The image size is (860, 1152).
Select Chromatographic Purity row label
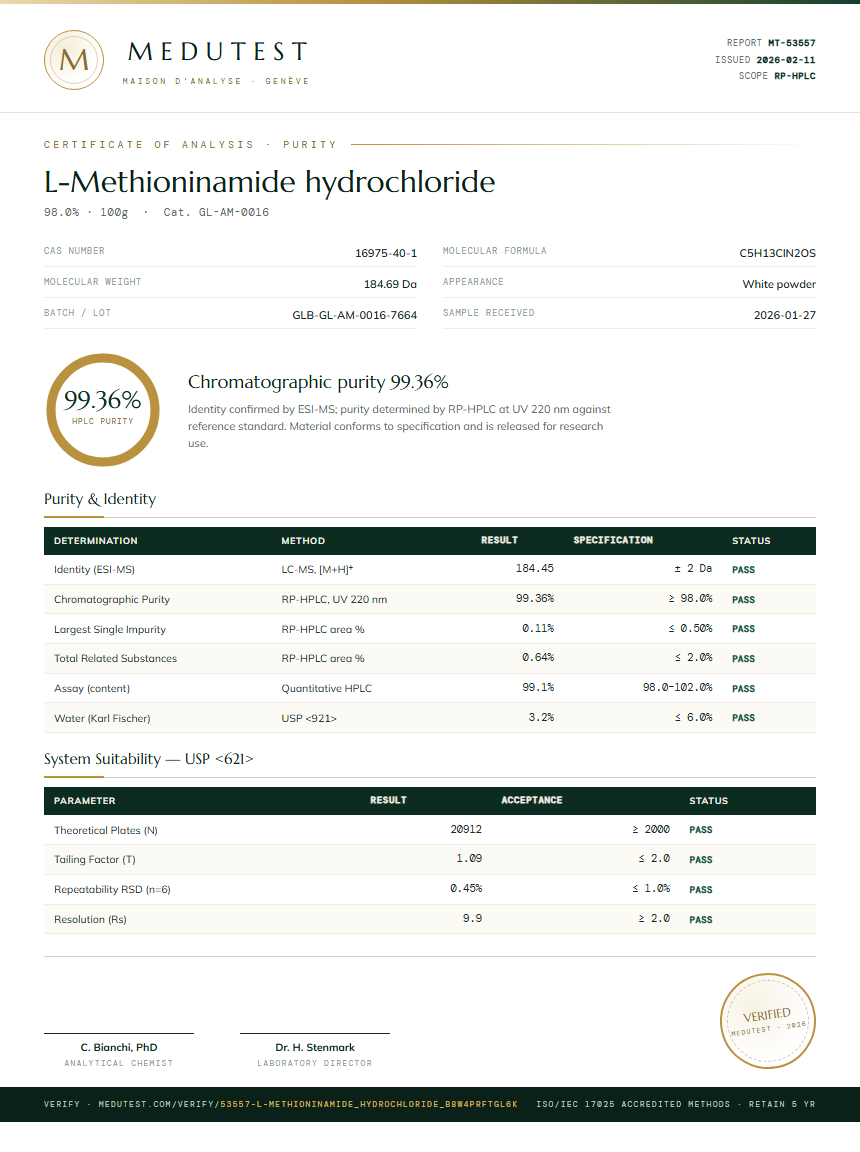[x=112, y=600]
